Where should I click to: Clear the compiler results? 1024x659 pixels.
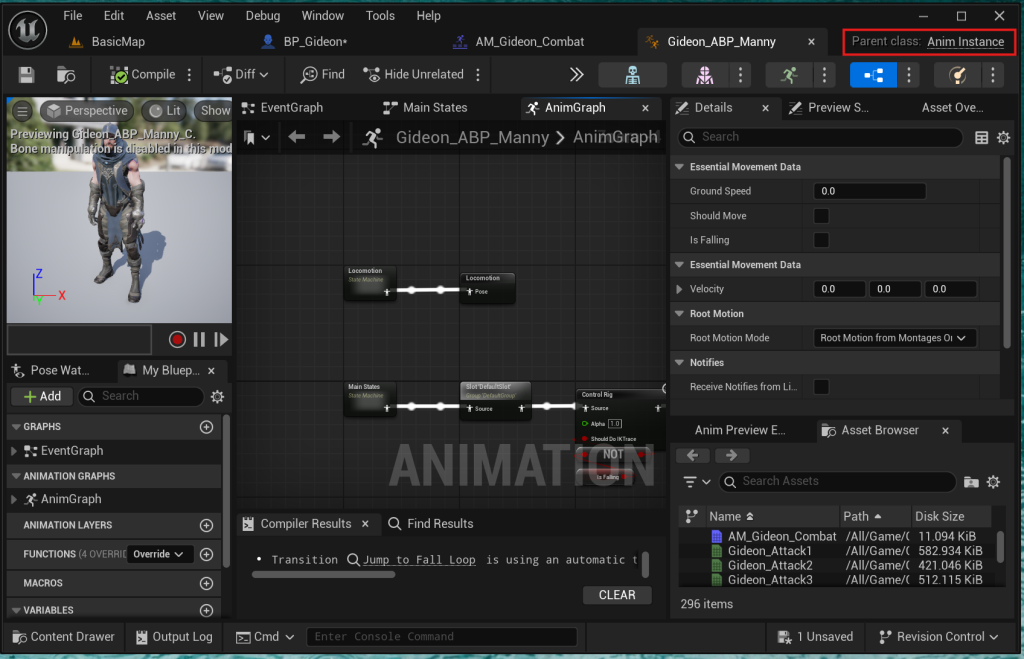tap(617, 595)
